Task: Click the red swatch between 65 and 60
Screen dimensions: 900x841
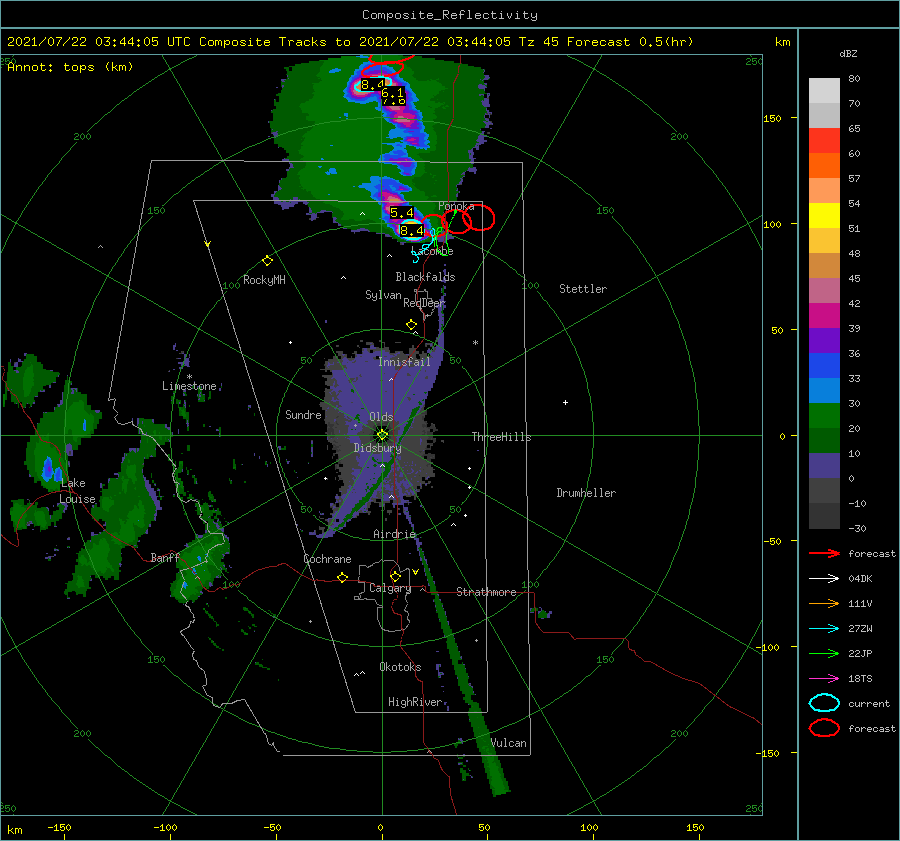Action: [x=824, y=141]
